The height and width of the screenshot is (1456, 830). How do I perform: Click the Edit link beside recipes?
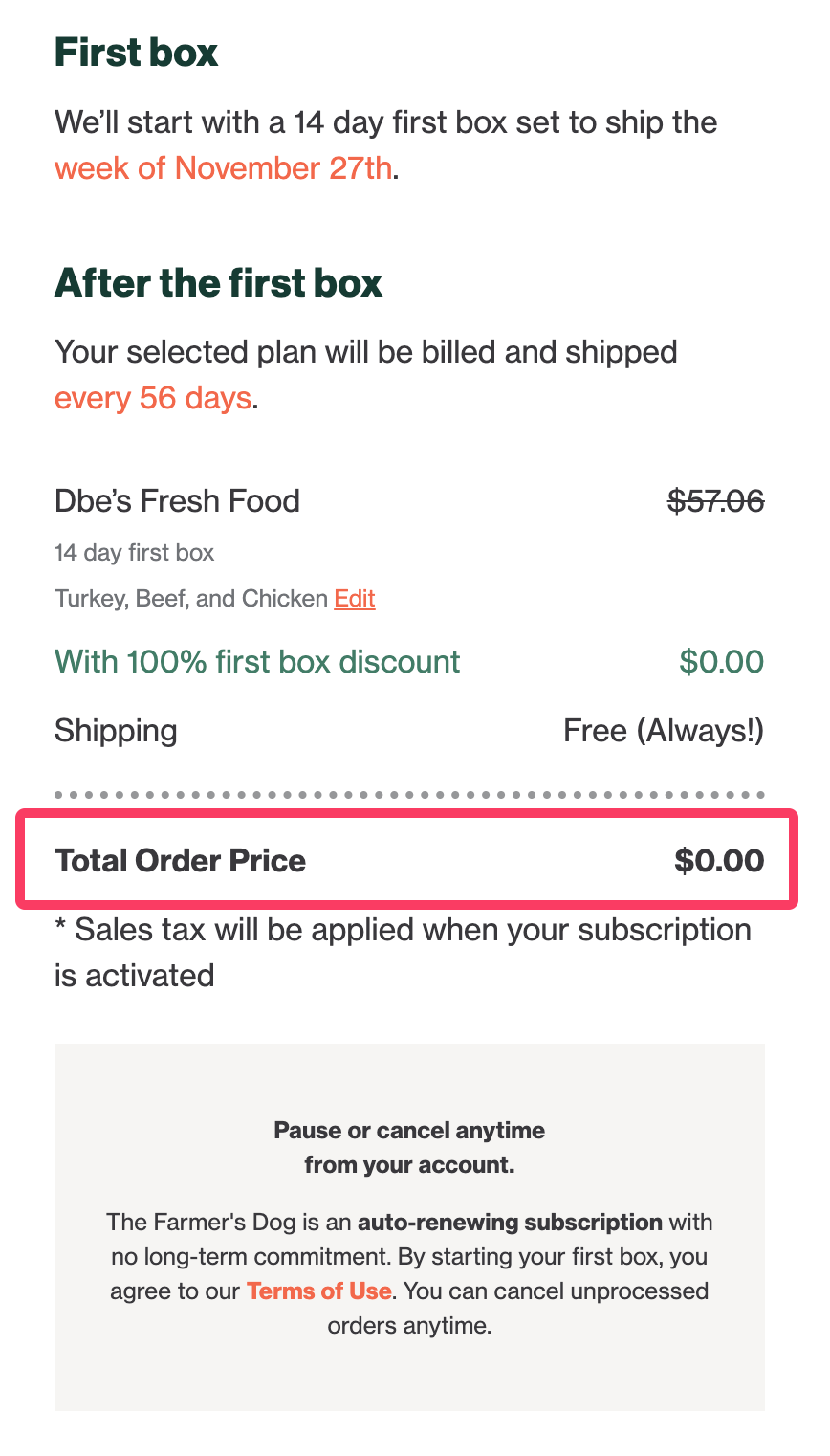[354, 599]
